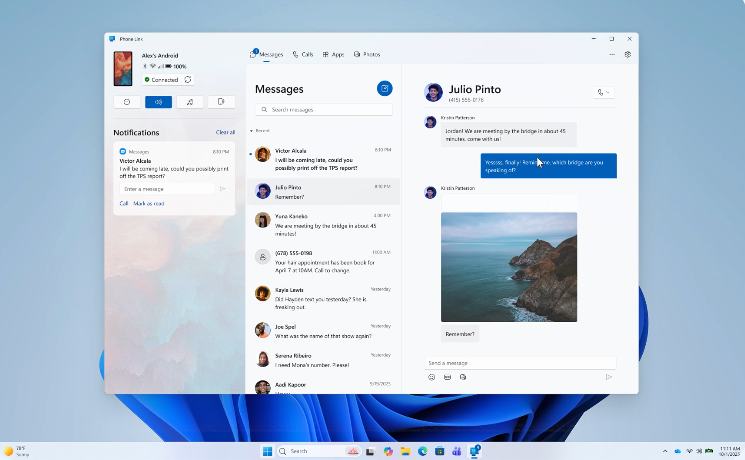Focus the notification reply 'Enter a message' field

click(167, 189)
